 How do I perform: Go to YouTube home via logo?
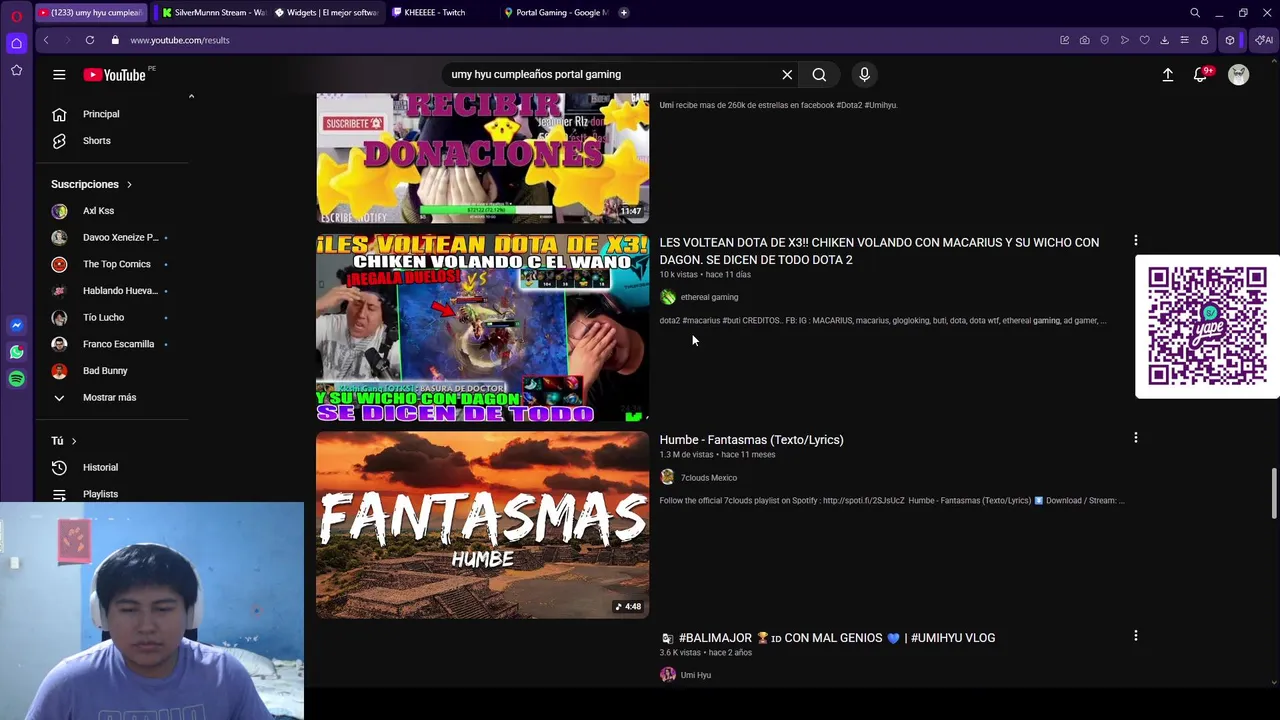click(116, 75)
